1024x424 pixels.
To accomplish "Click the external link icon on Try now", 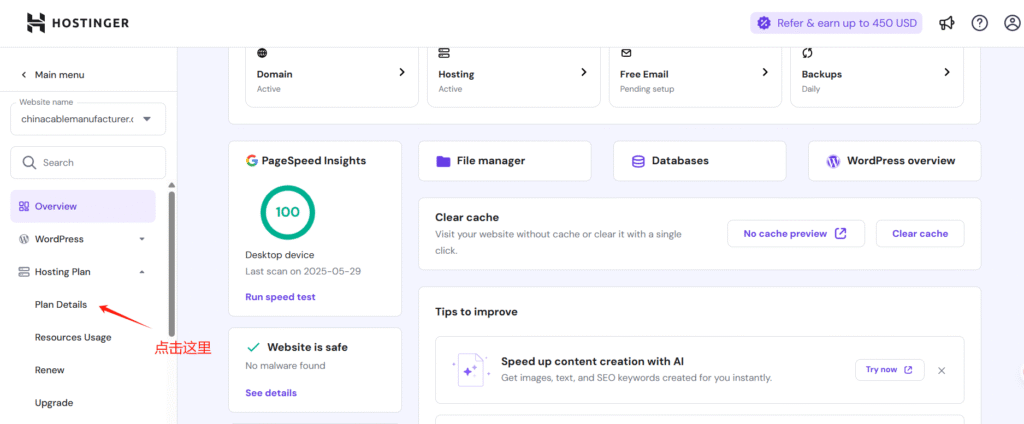I will (x=908, y=370).
